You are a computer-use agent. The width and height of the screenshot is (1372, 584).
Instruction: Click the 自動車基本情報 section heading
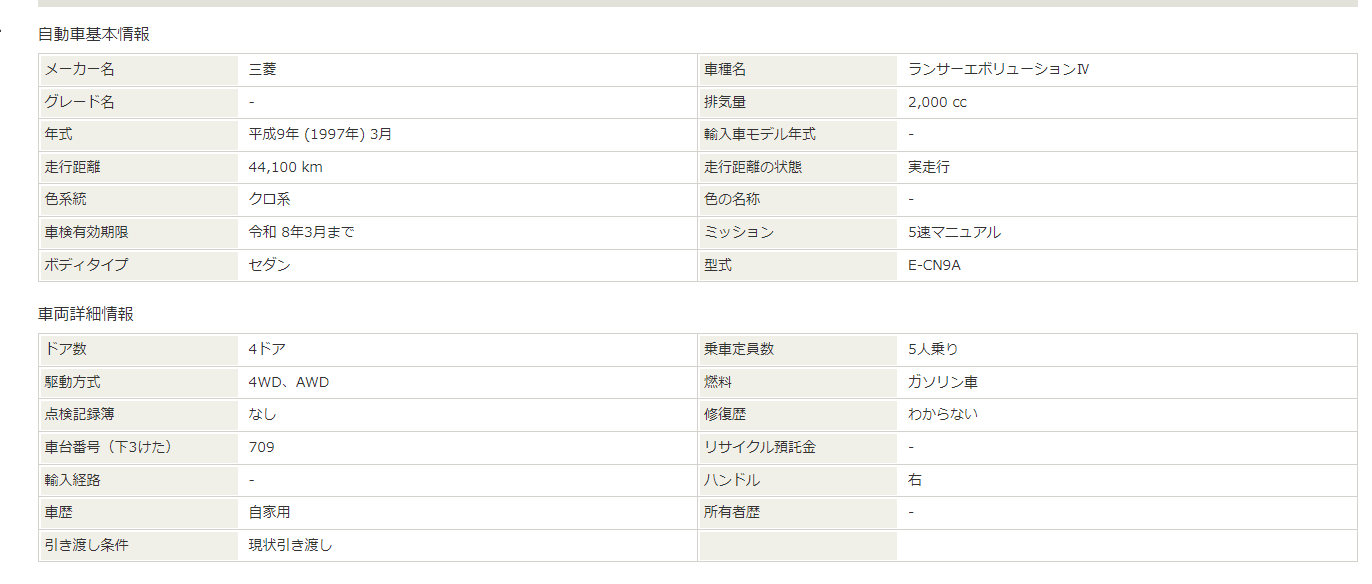[94, 34]
